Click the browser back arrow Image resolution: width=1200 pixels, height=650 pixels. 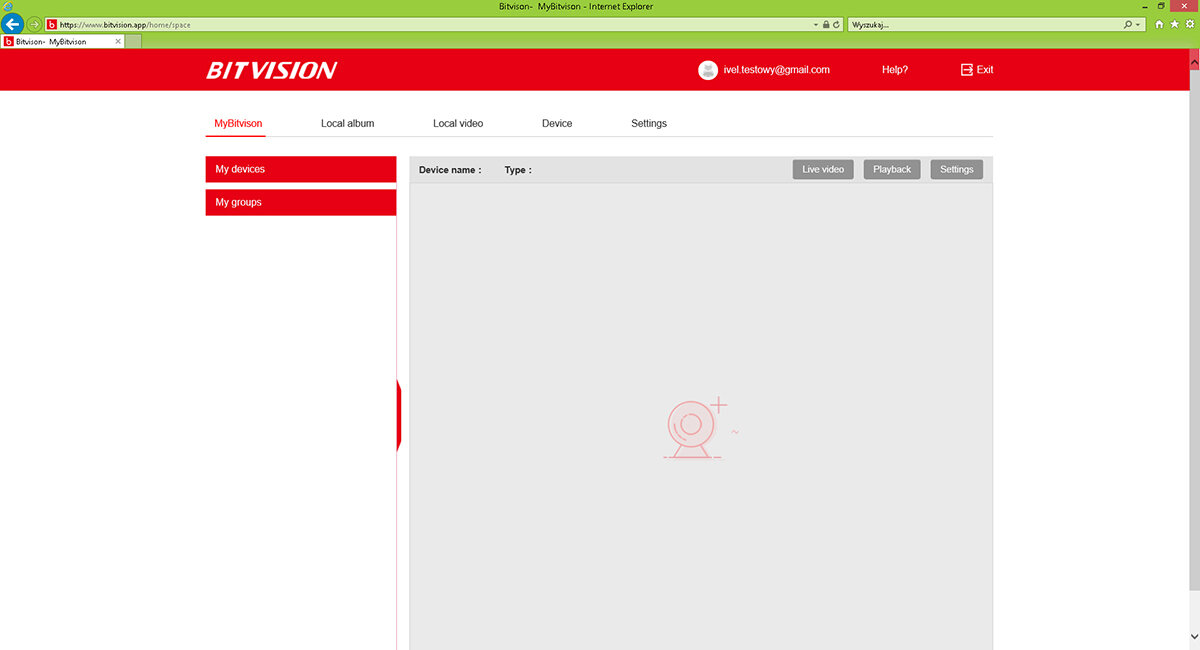pyautogui.click(x=14, y=24)
